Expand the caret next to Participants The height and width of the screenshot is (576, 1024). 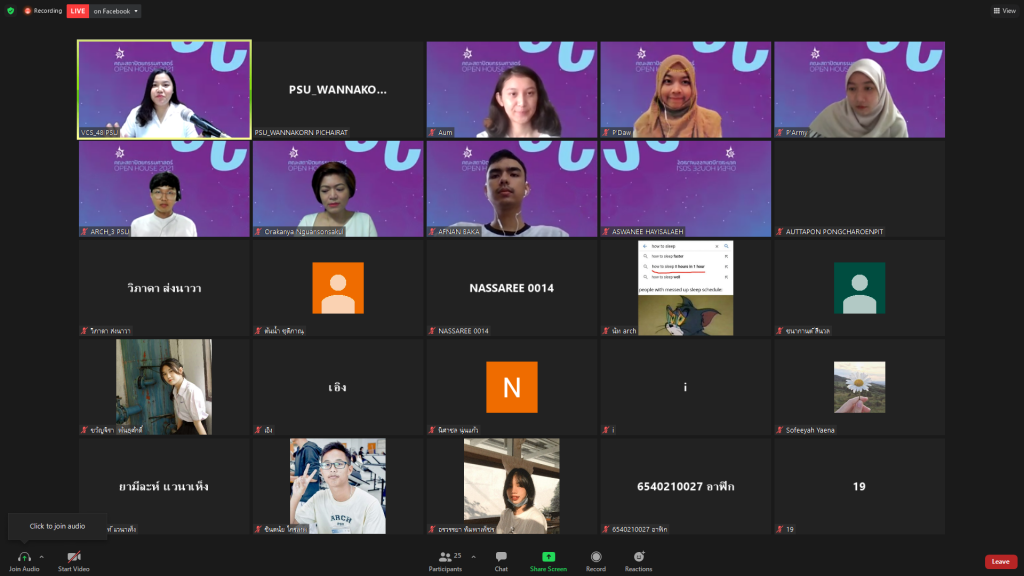(473, 557)
